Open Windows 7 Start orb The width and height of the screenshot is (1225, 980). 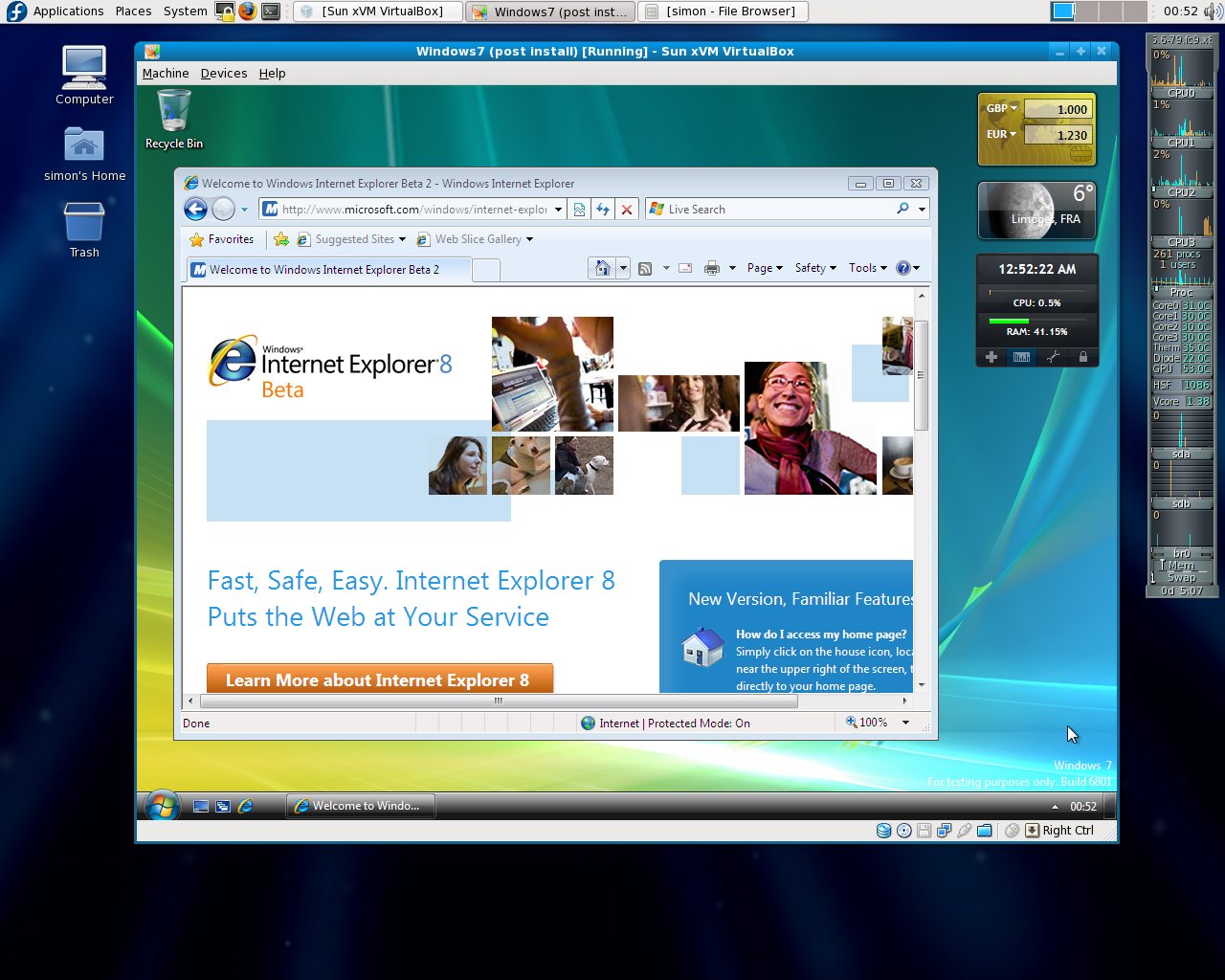[162, 806]
